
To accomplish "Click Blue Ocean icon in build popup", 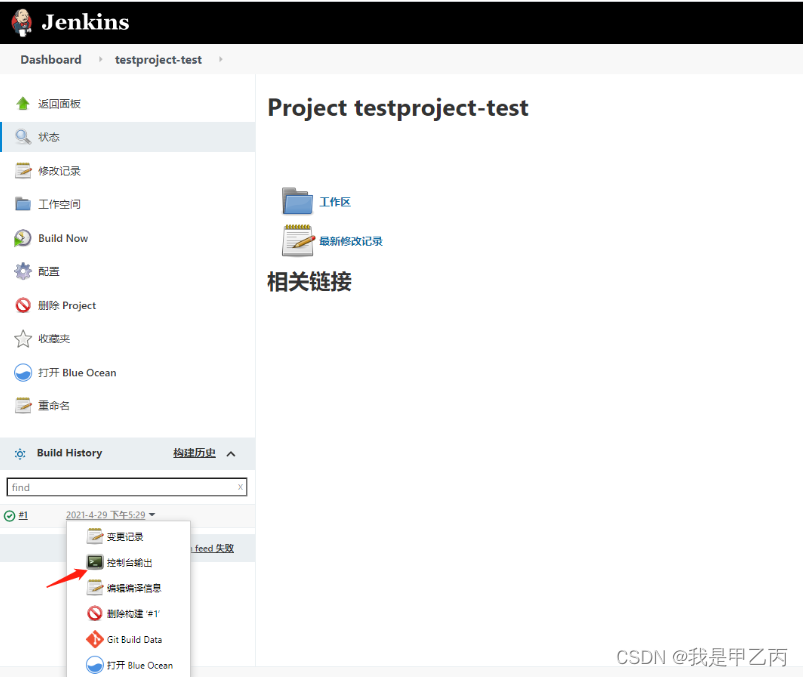I will click(95, 665).
